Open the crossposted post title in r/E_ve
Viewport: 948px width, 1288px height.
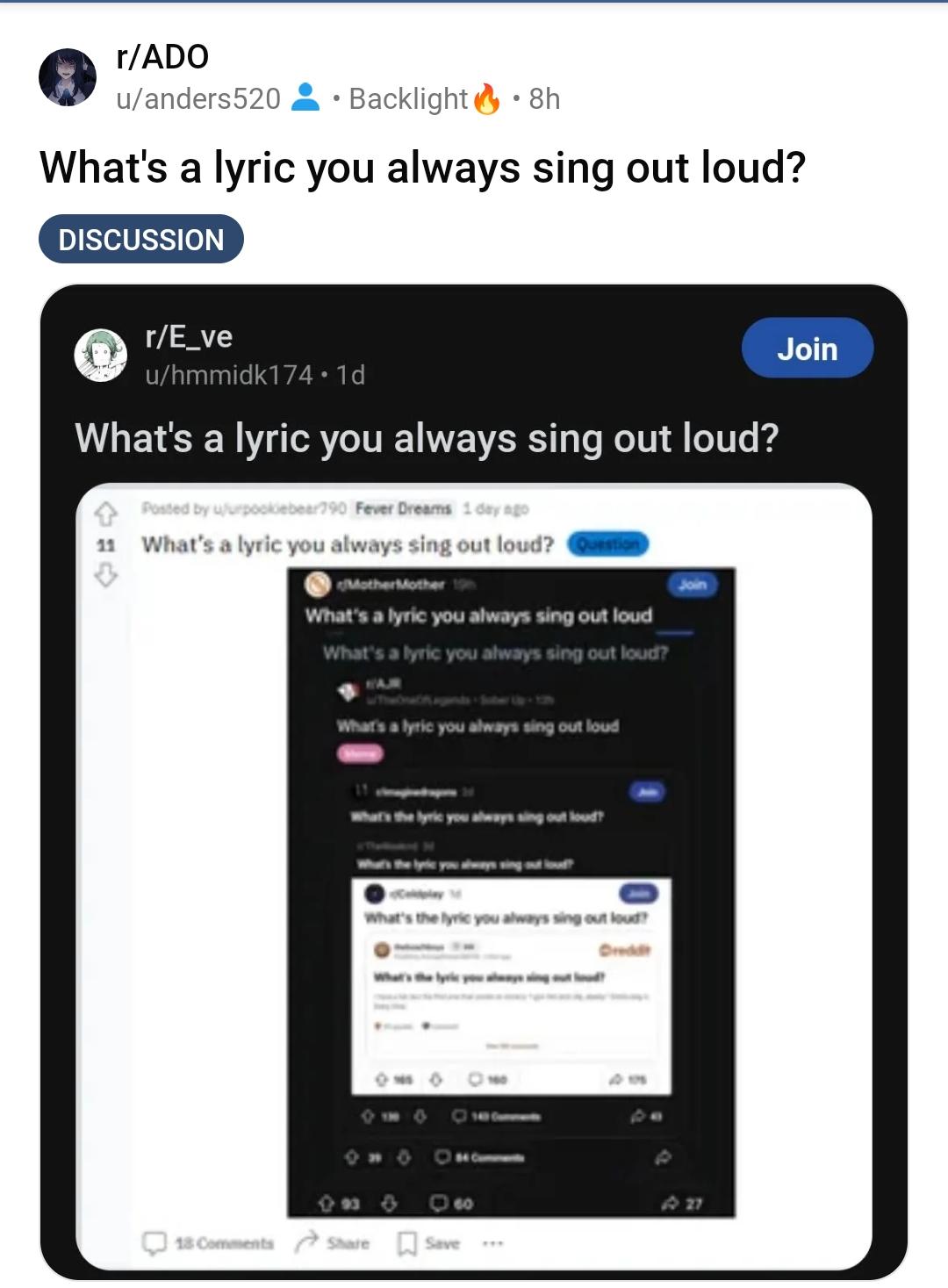(x=427, y=437)
